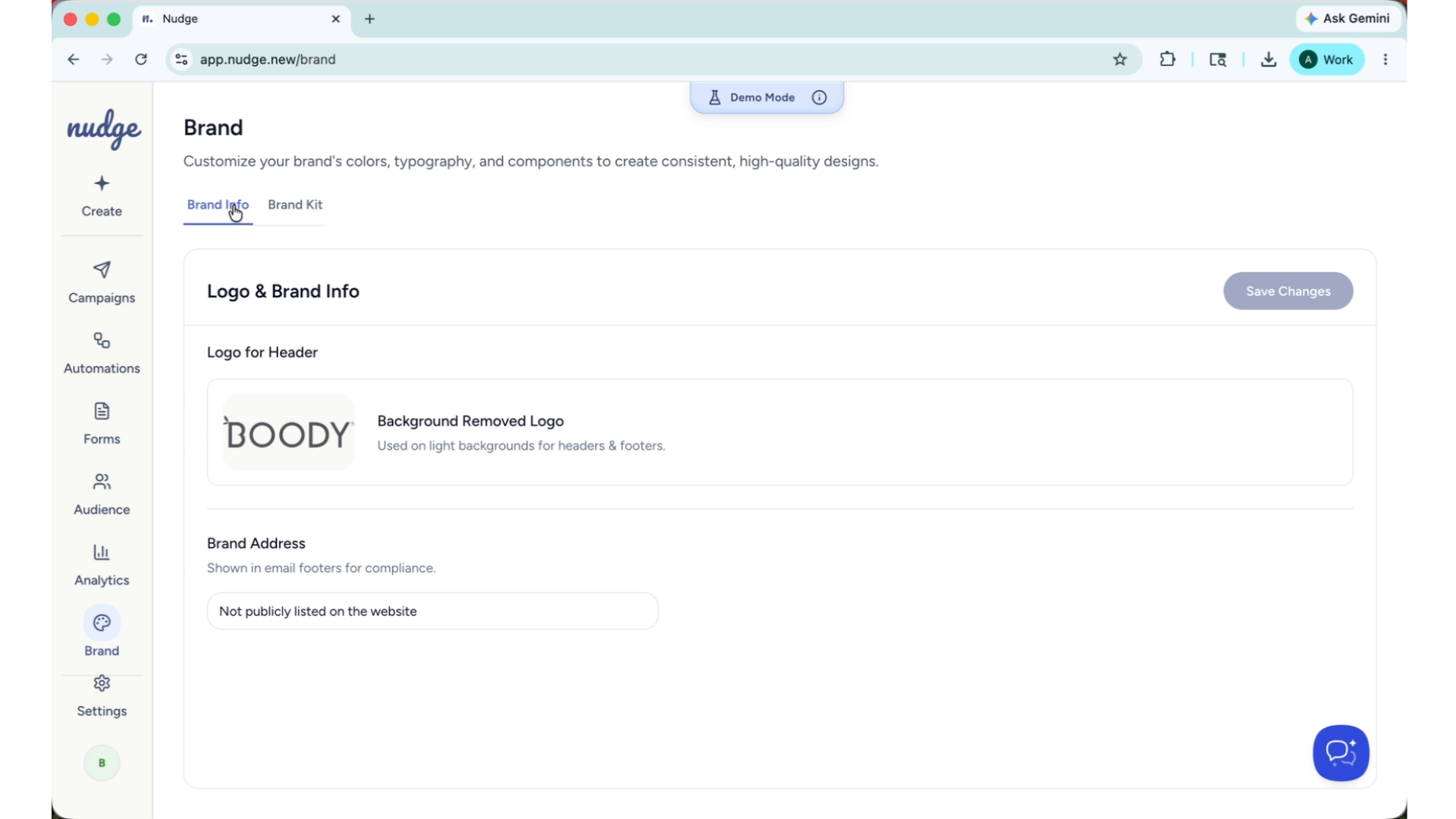The height and width of the screenshot is (819, 1456).
Task: Open the chat support bubble
Action: [x=1341, y=753]
